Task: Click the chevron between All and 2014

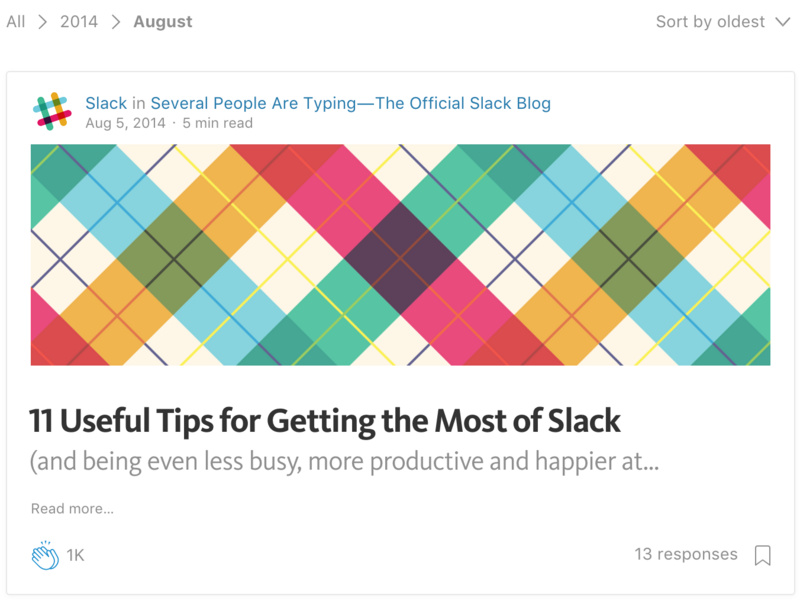Action: [43, 22]
